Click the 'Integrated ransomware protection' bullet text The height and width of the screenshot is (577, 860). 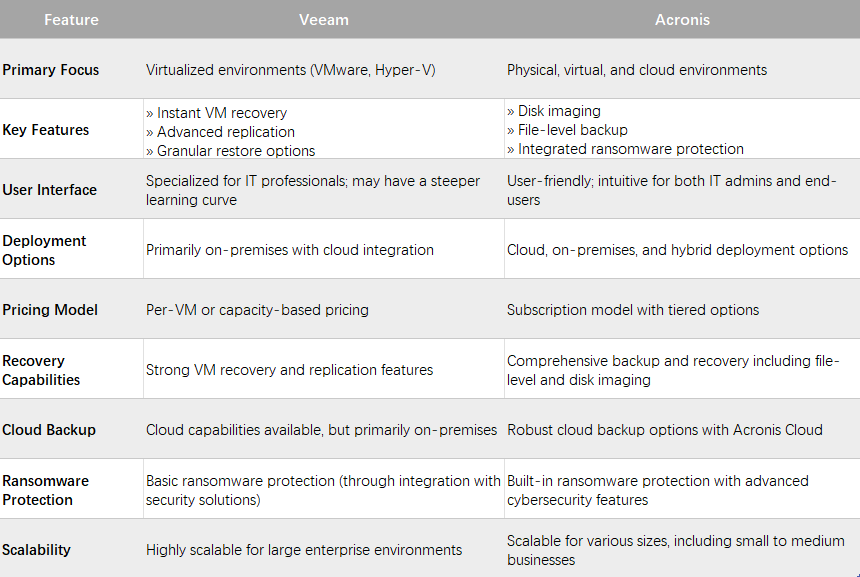631,149
